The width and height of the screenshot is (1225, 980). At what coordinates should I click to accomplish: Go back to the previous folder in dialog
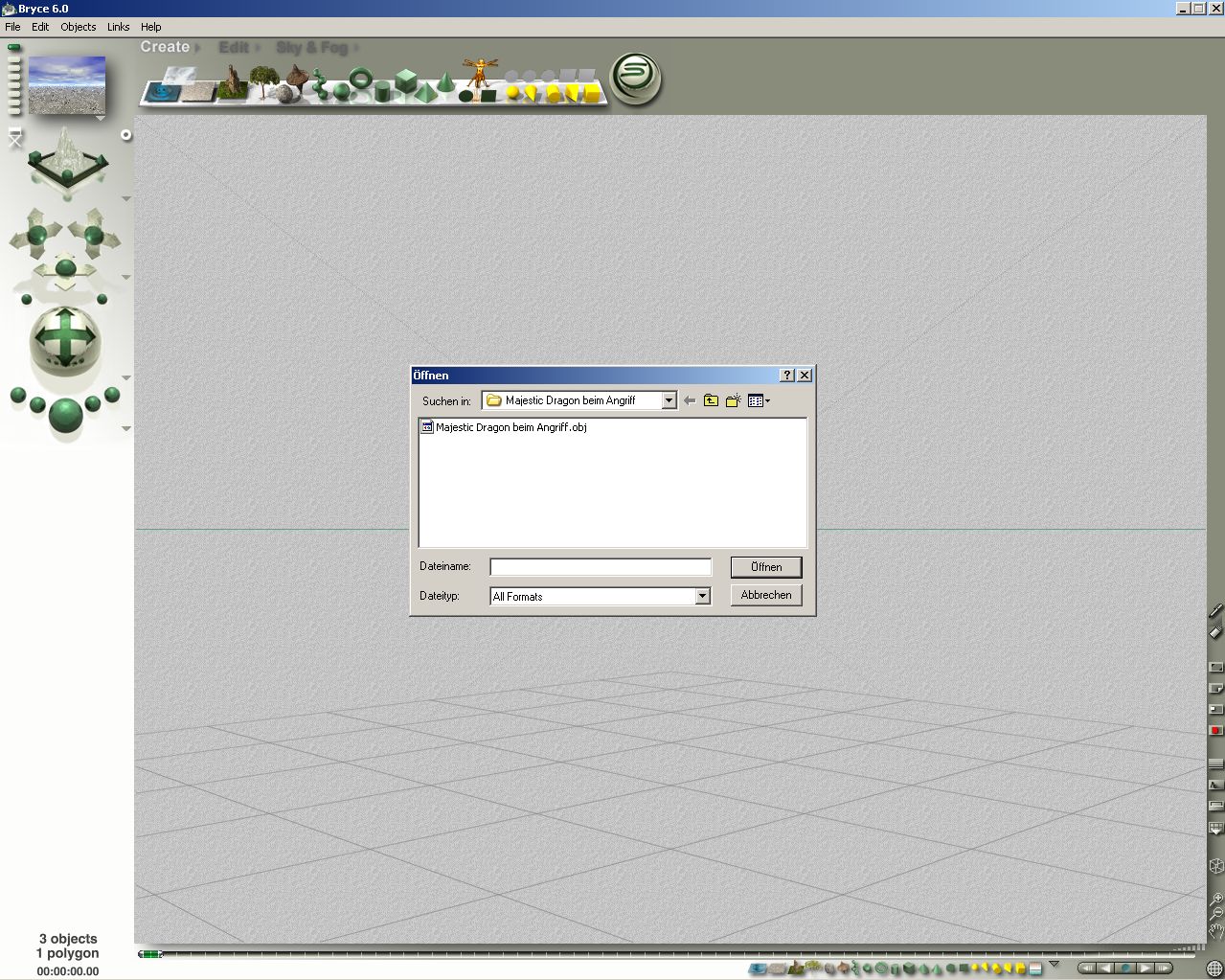690,400
